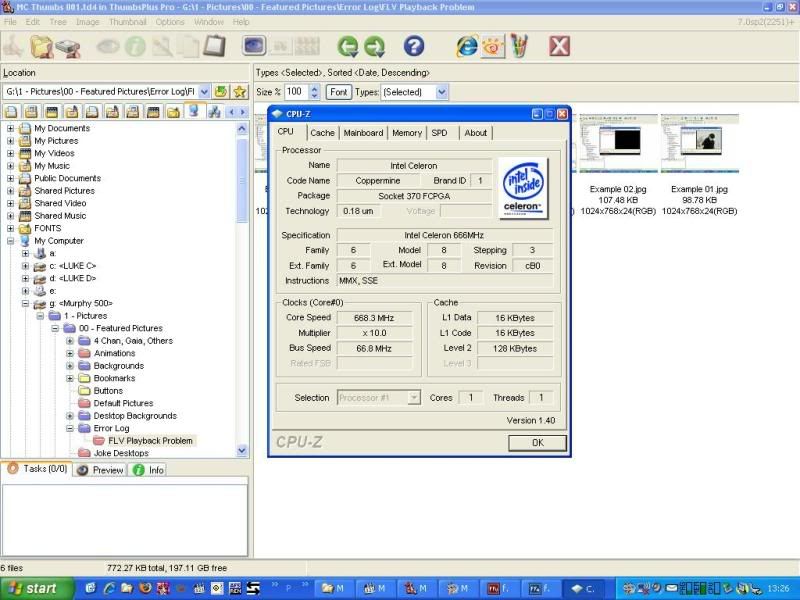Click the Core Speed value 668.3 MHz
The height and width of the screenshot is (600, 800).
[x=374, y=318]
